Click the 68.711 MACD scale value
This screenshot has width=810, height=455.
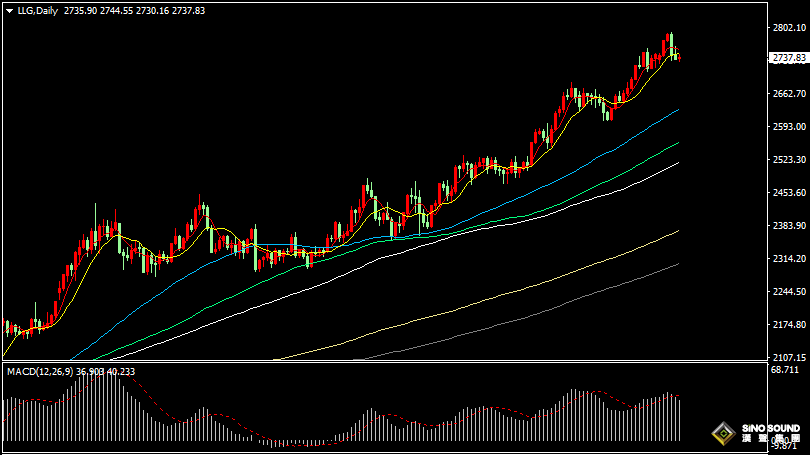pyautogui.click(x=785, y=370)
